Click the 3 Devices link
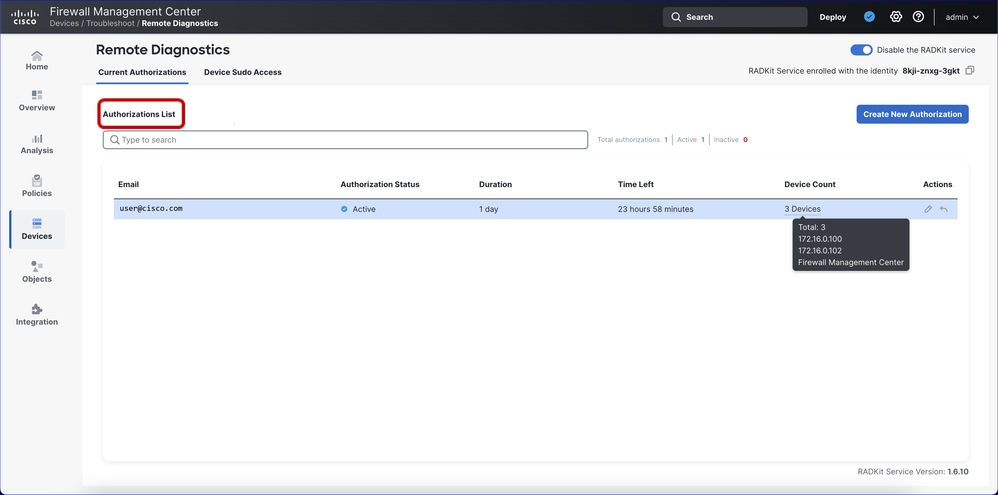Viewport: 998px width, 495px height. pos(802,209)
